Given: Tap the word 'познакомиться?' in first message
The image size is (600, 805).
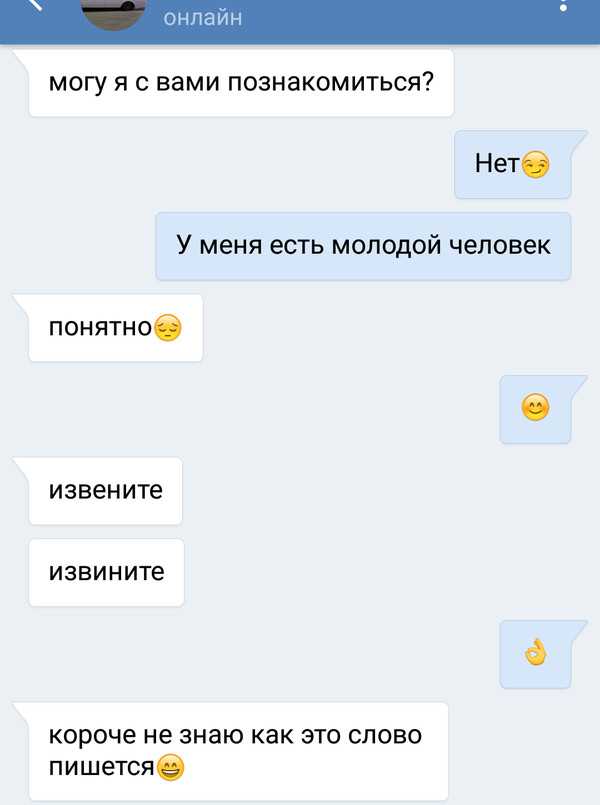Looking at the screenshot, I should coord(331,83).
